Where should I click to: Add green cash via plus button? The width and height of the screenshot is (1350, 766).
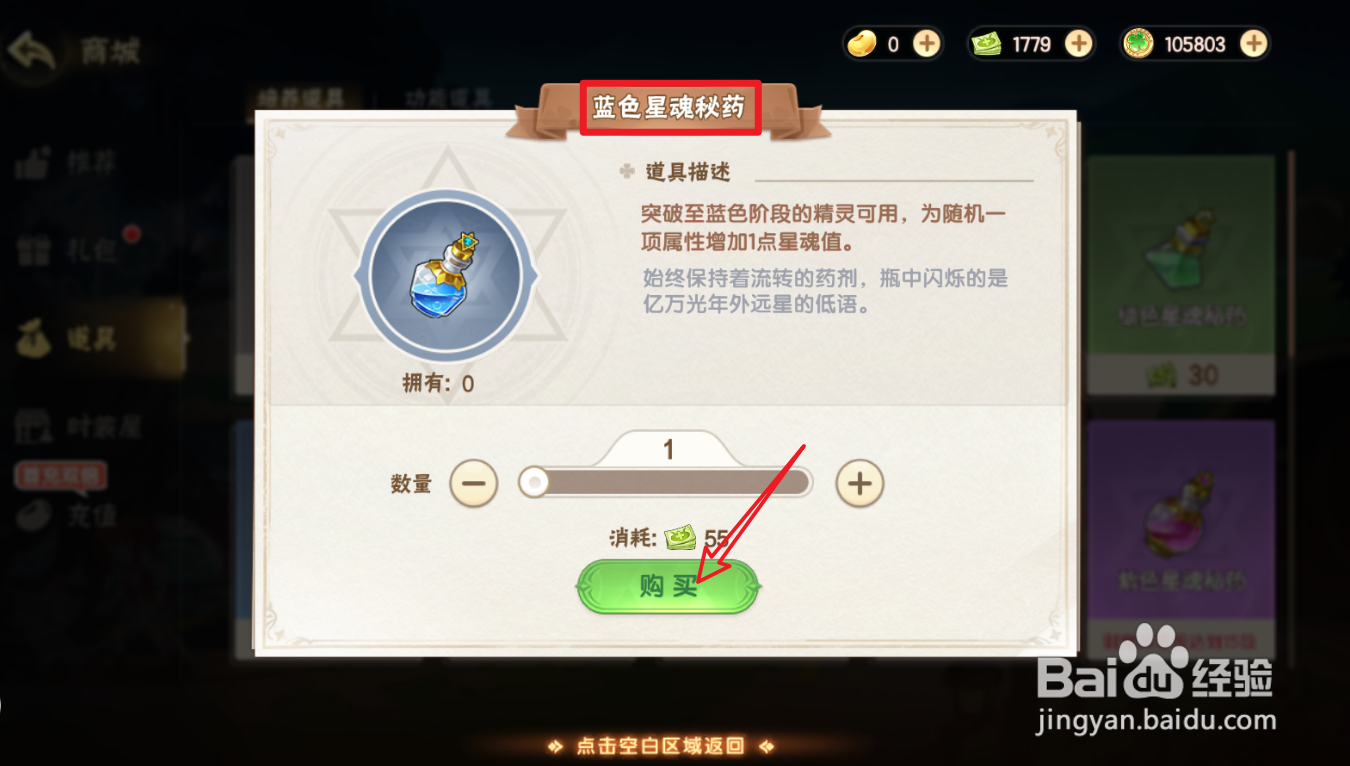[1078, 44]
